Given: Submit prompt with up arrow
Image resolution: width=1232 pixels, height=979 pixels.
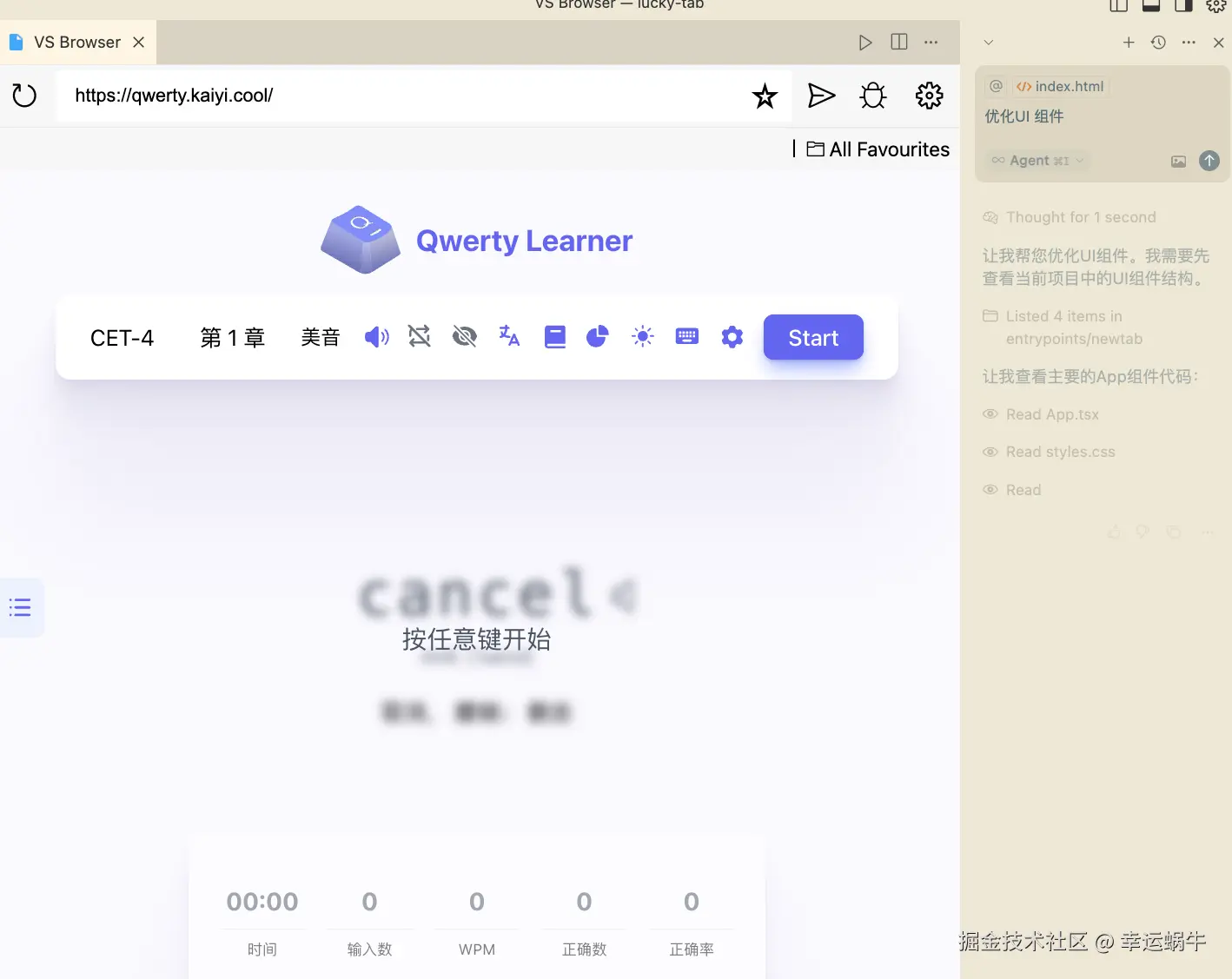Looking at the screenshot, I should point(1209,161).
